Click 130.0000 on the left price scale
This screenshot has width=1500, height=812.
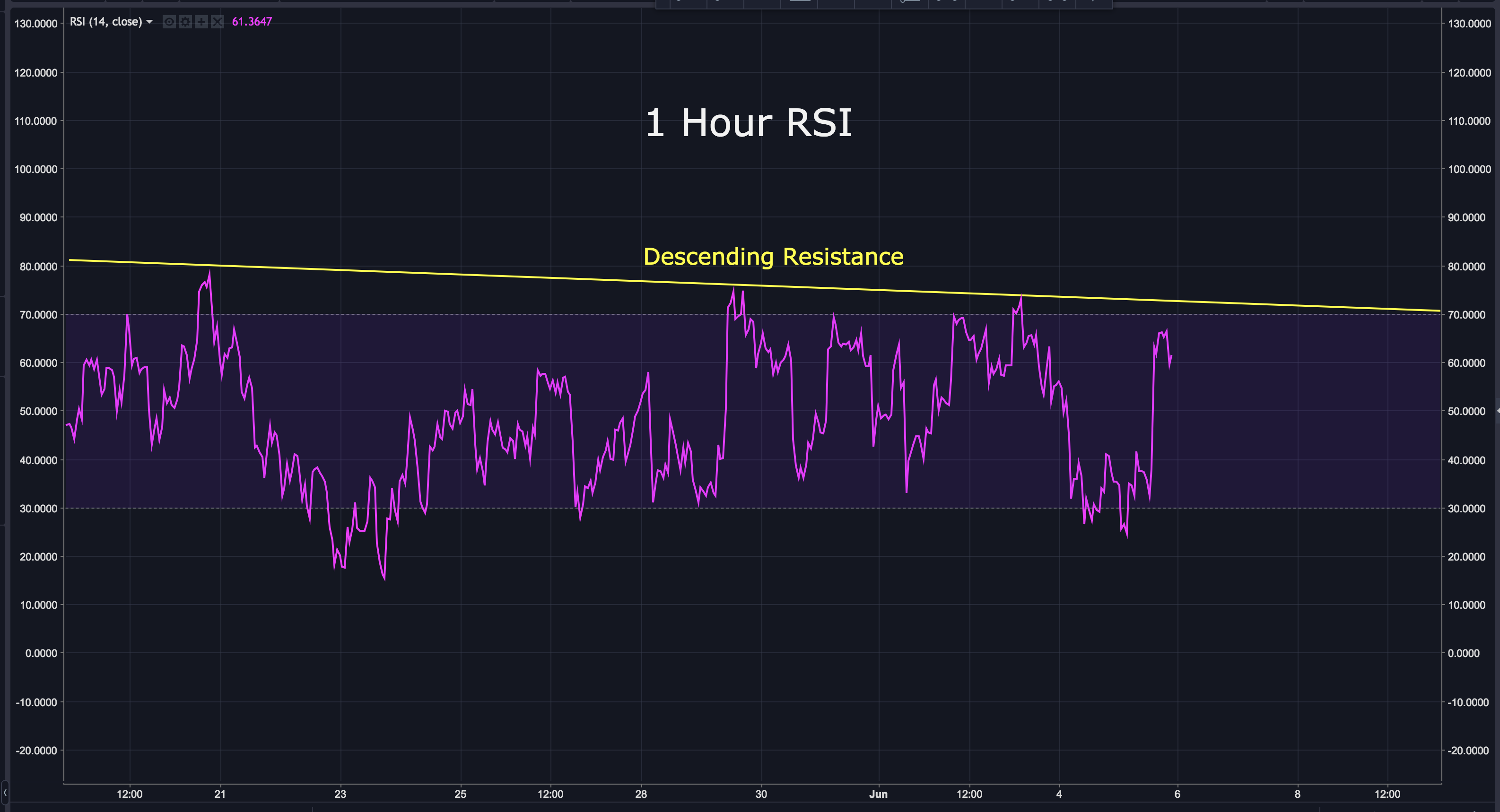pyautogui.click(x=36, y=24)
